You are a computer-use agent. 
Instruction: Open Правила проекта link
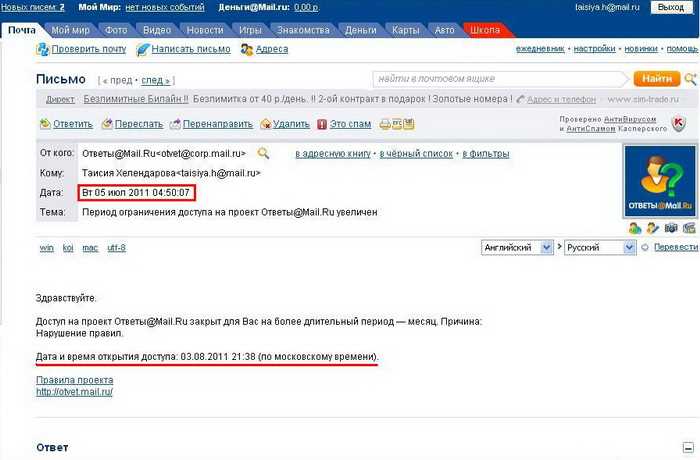click(75, 380)
